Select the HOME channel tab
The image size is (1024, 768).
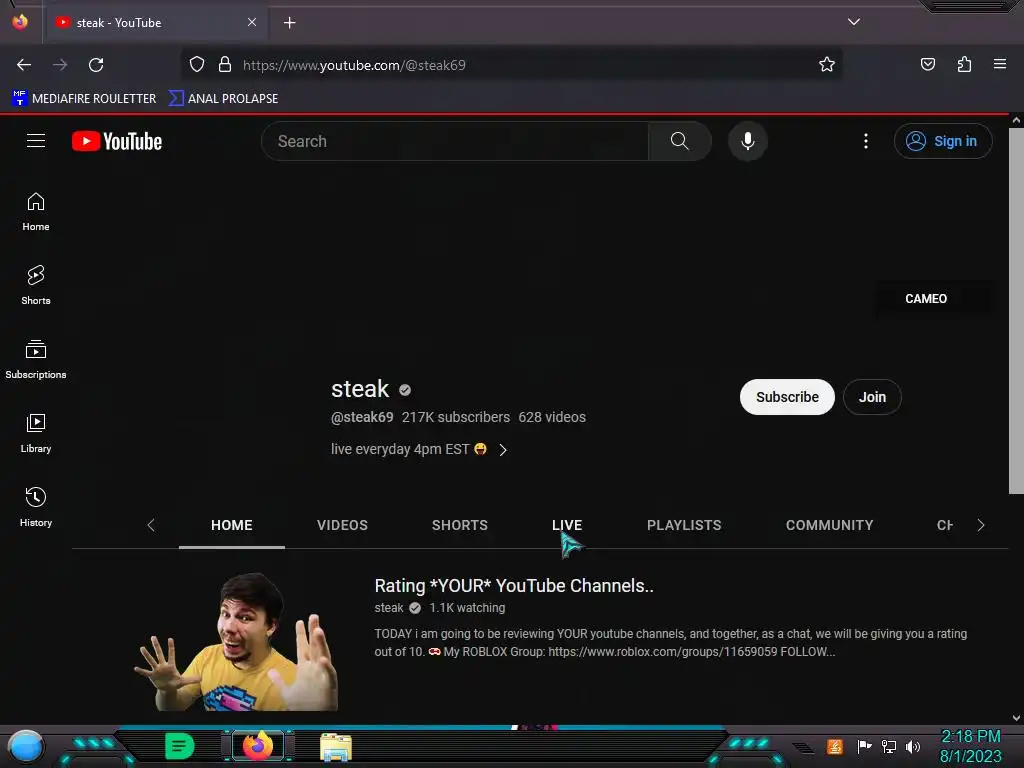click(232, 525)
